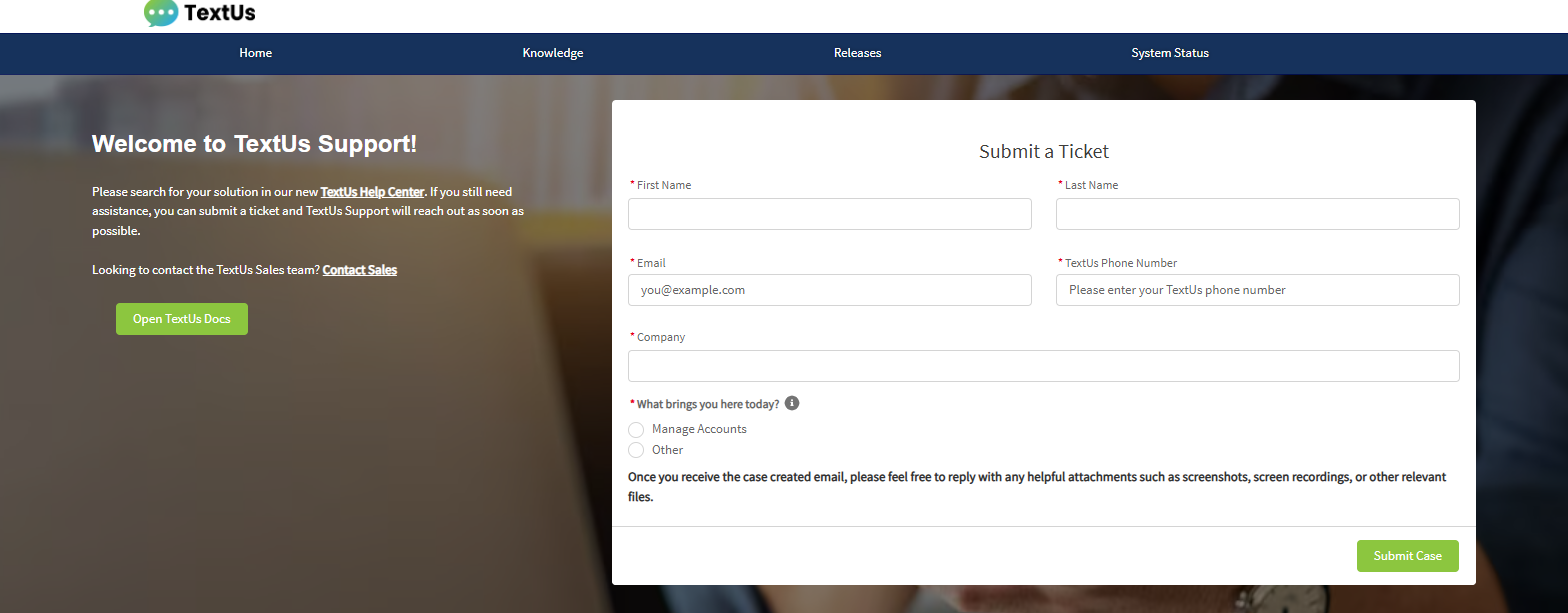
Task: Click the Email field with you@example.com placeholder
Action: 830,290
